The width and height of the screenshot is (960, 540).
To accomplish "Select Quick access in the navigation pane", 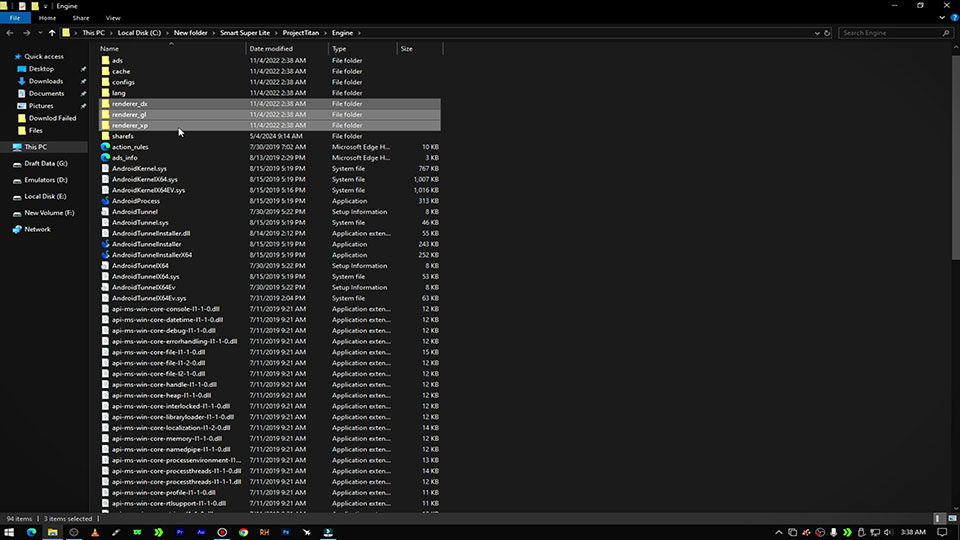I will click(x=43, y=56).
